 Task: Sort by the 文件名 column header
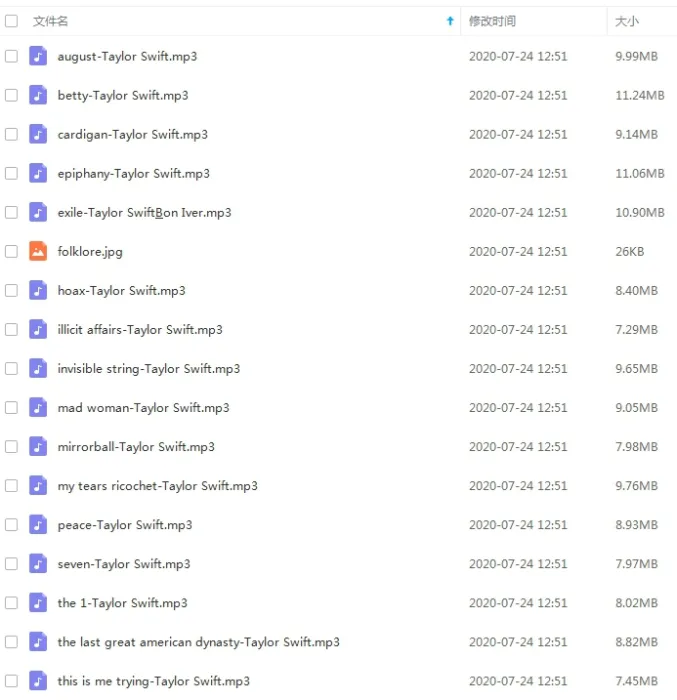pyautogui.click(x=50, y=21)
